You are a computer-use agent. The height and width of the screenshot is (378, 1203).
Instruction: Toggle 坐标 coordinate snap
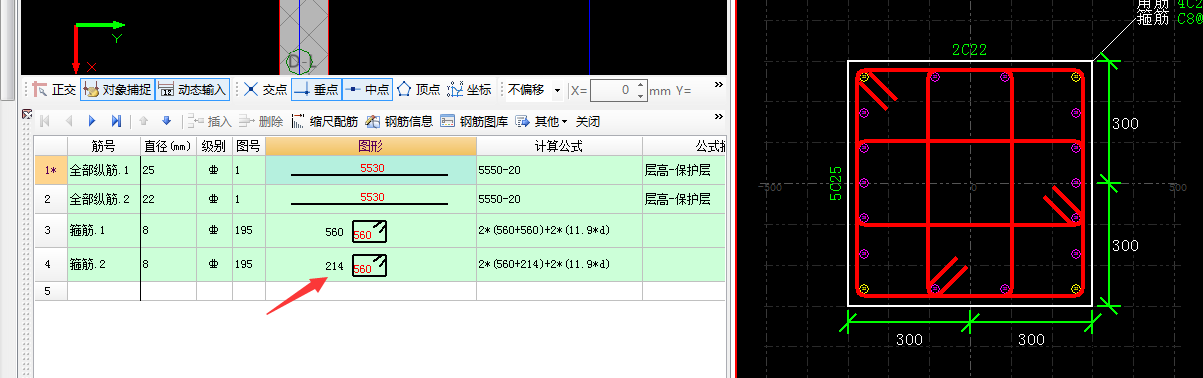tap(470, 90)
